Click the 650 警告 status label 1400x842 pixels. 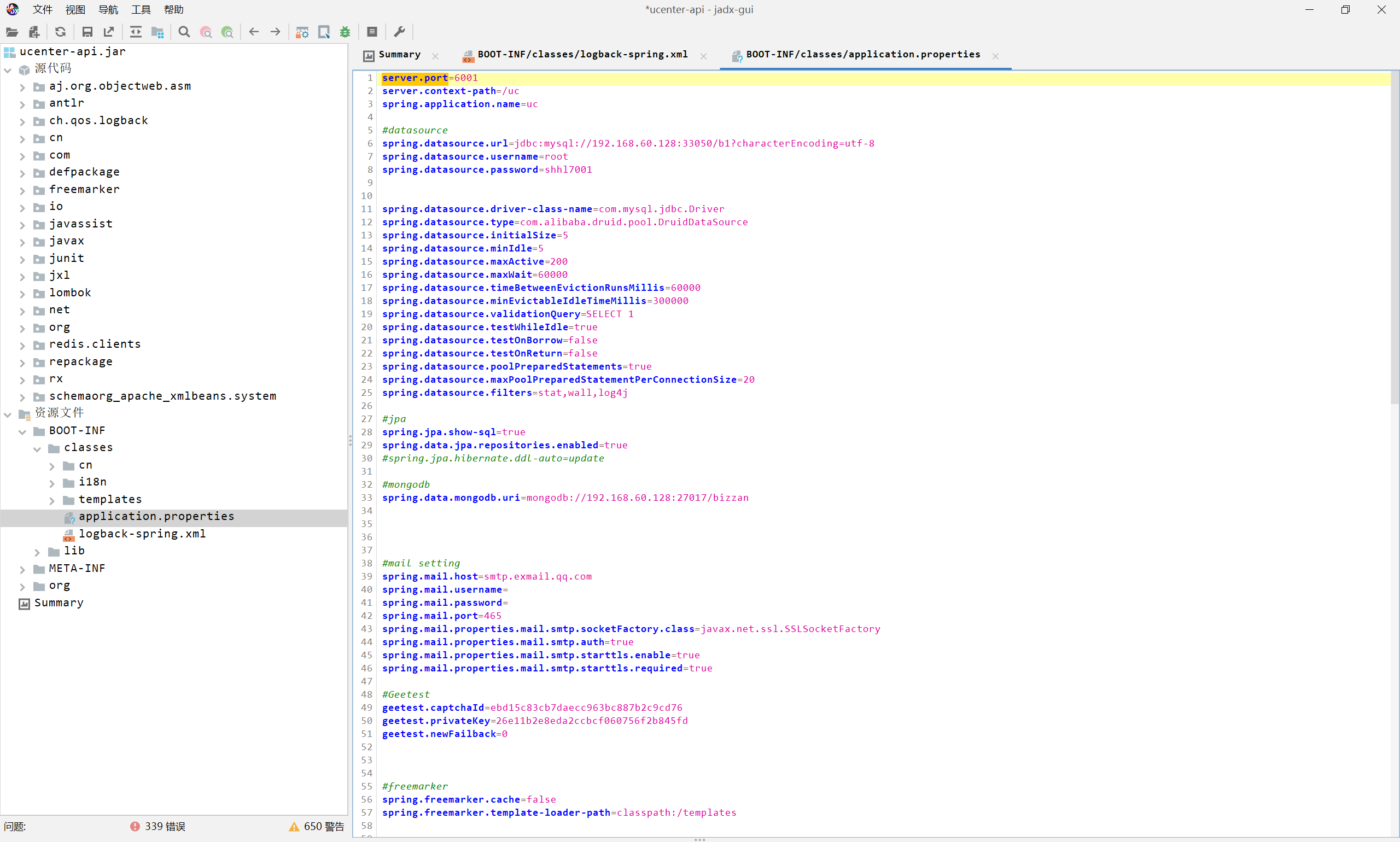coord(323,827)
